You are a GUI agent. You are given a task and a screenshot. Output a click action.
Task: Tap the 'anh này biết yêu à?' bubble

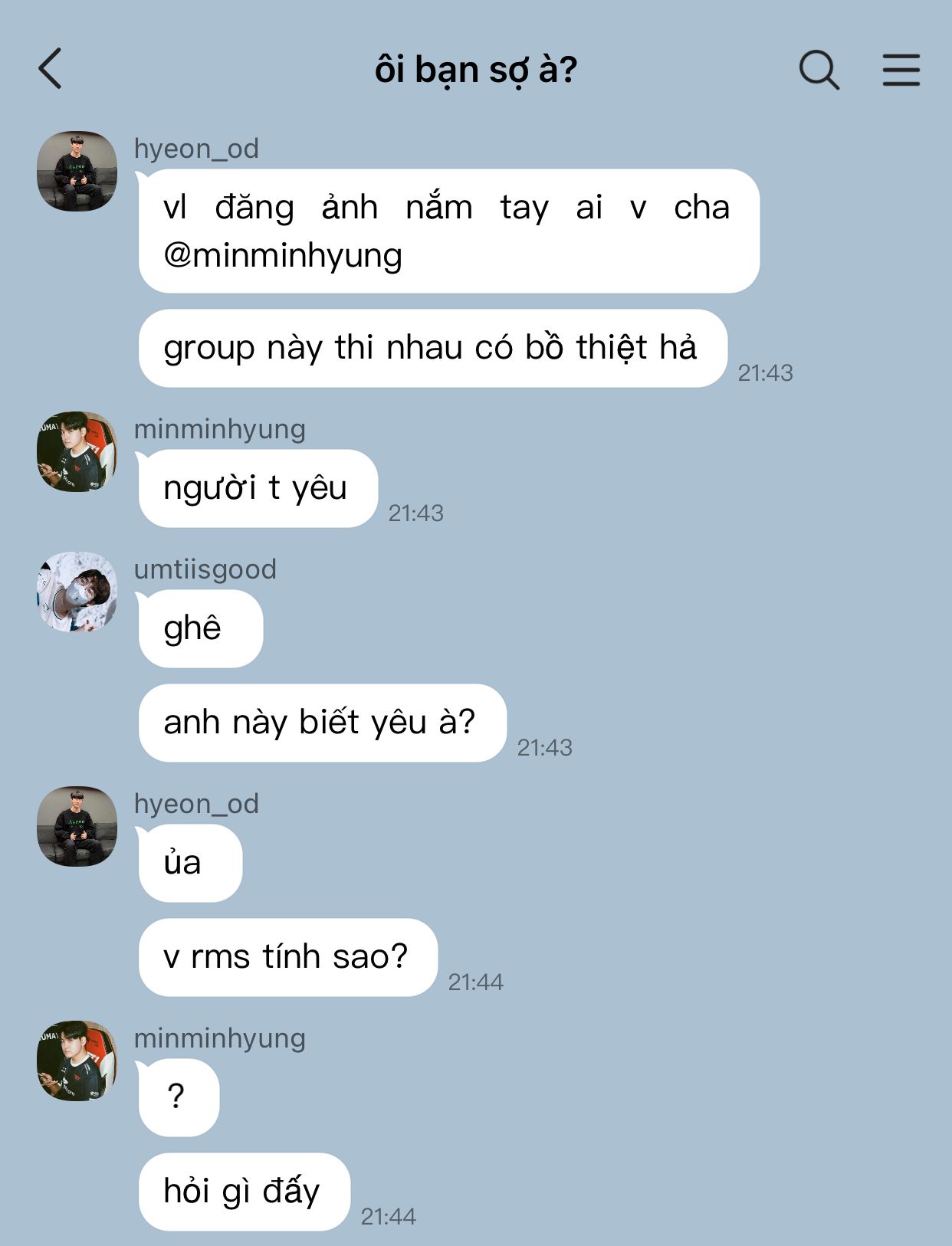click(322, 723)
